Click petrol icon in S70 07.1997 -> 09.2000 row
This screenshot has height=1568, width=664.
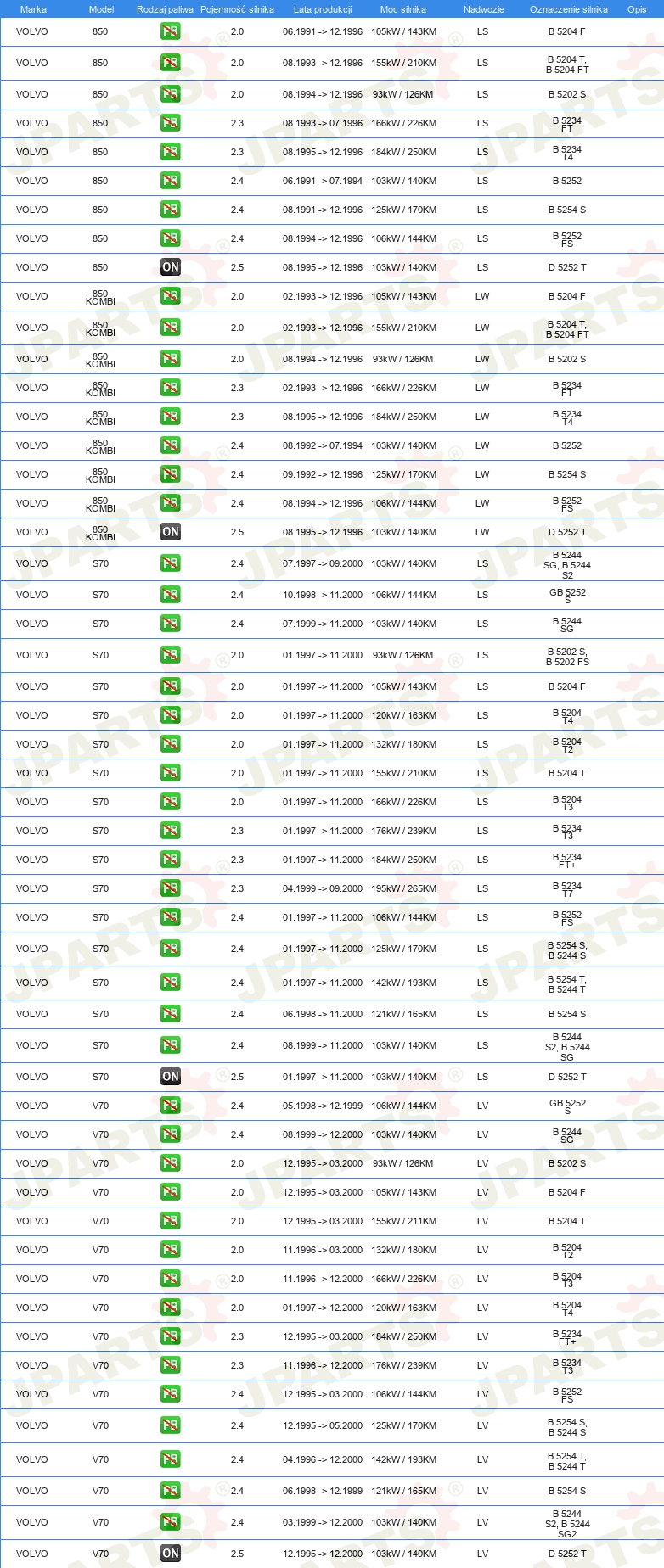coord(171,563)
